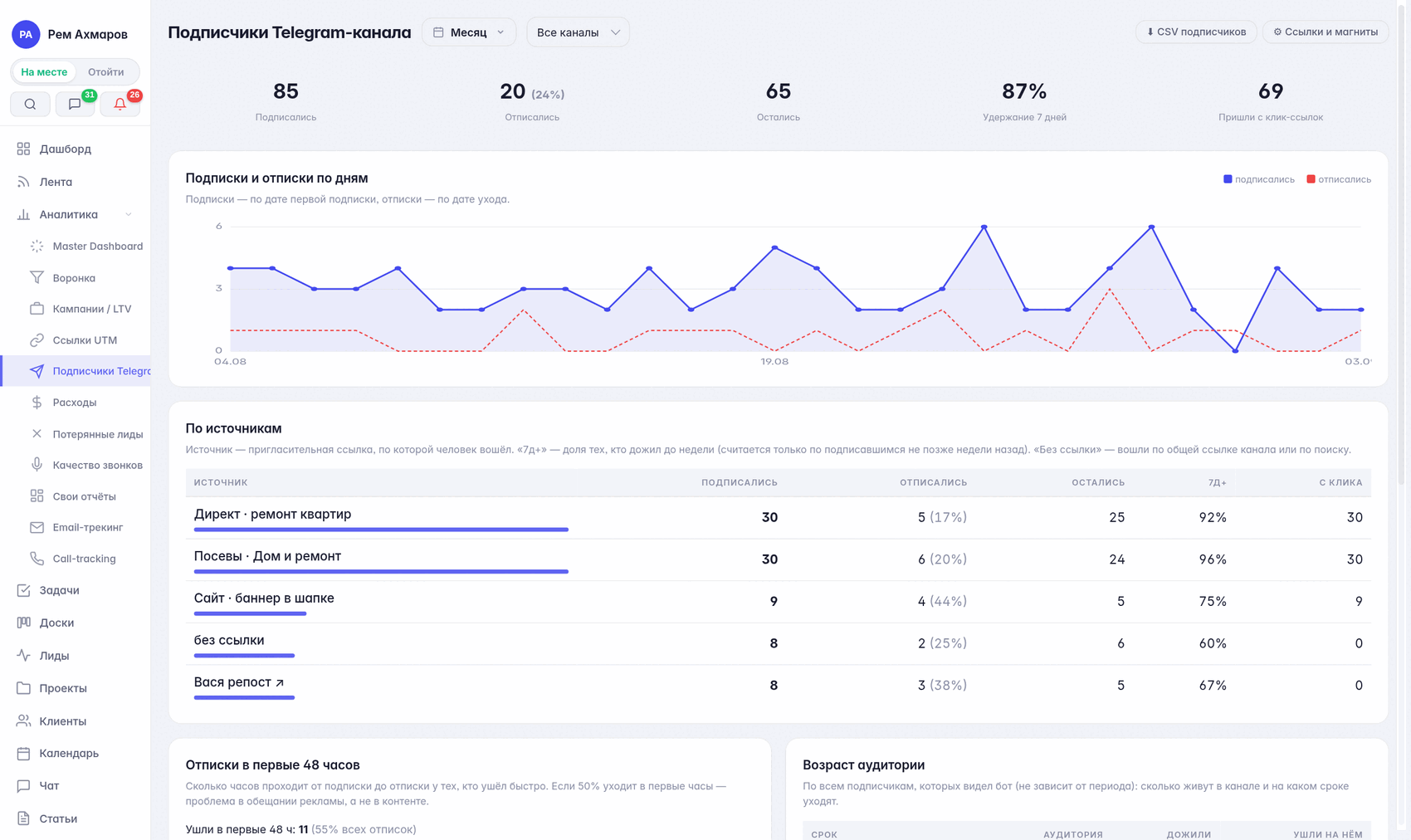Set status to Отойти

[x=106, y=72]
